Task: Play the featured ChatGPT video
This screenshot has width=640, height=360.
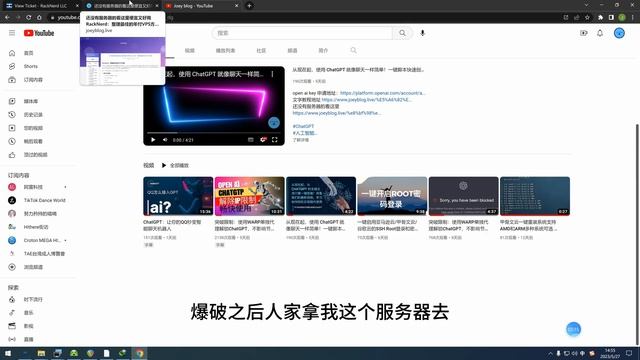Action: (x=153, y=140)
